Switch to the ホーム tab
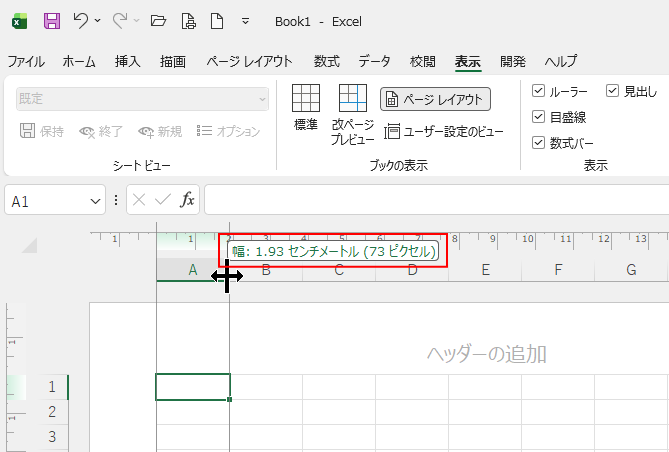The image size is (669, 452). coord(79,61)
